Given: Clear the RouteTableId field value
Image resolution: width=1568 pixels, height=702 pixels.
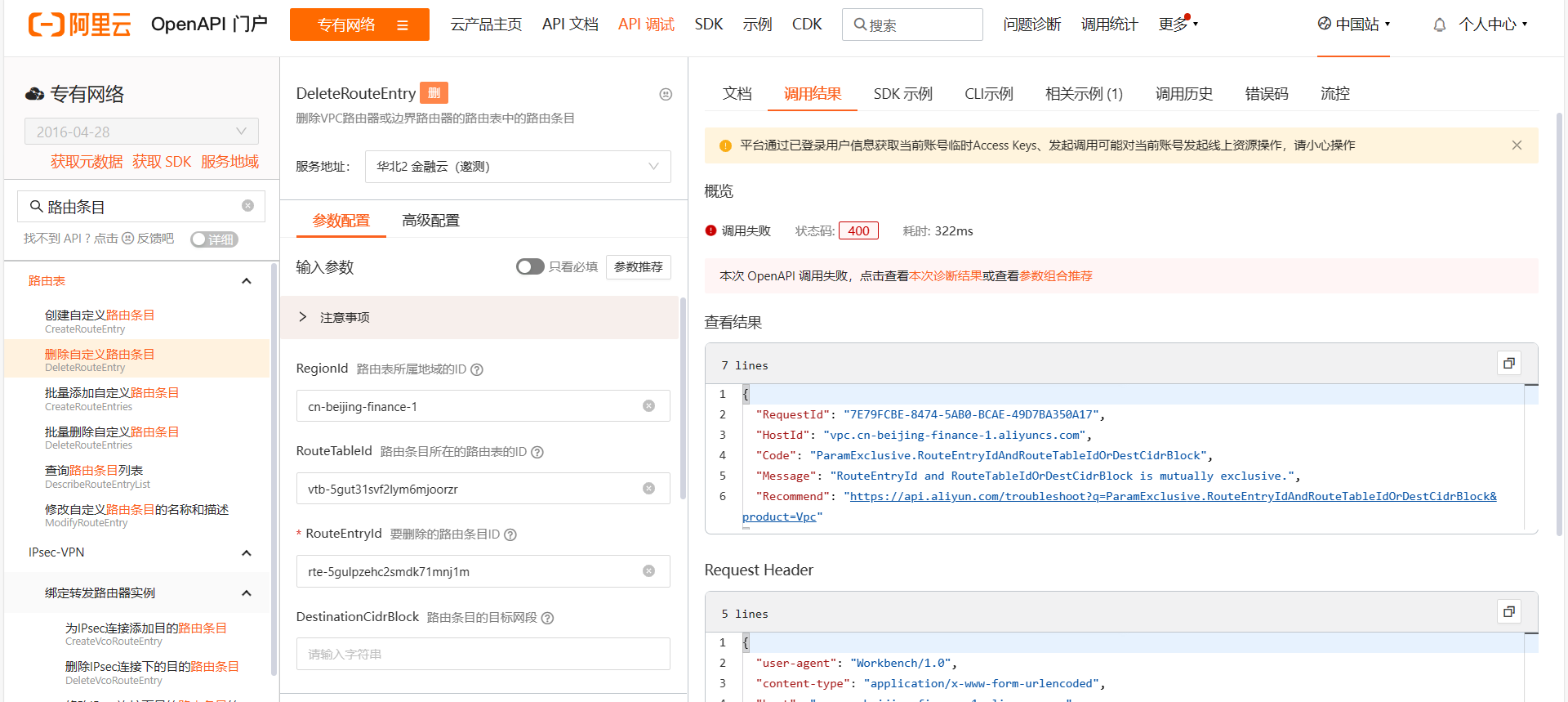Looking at the screenshot, I should tap(648, 489).
